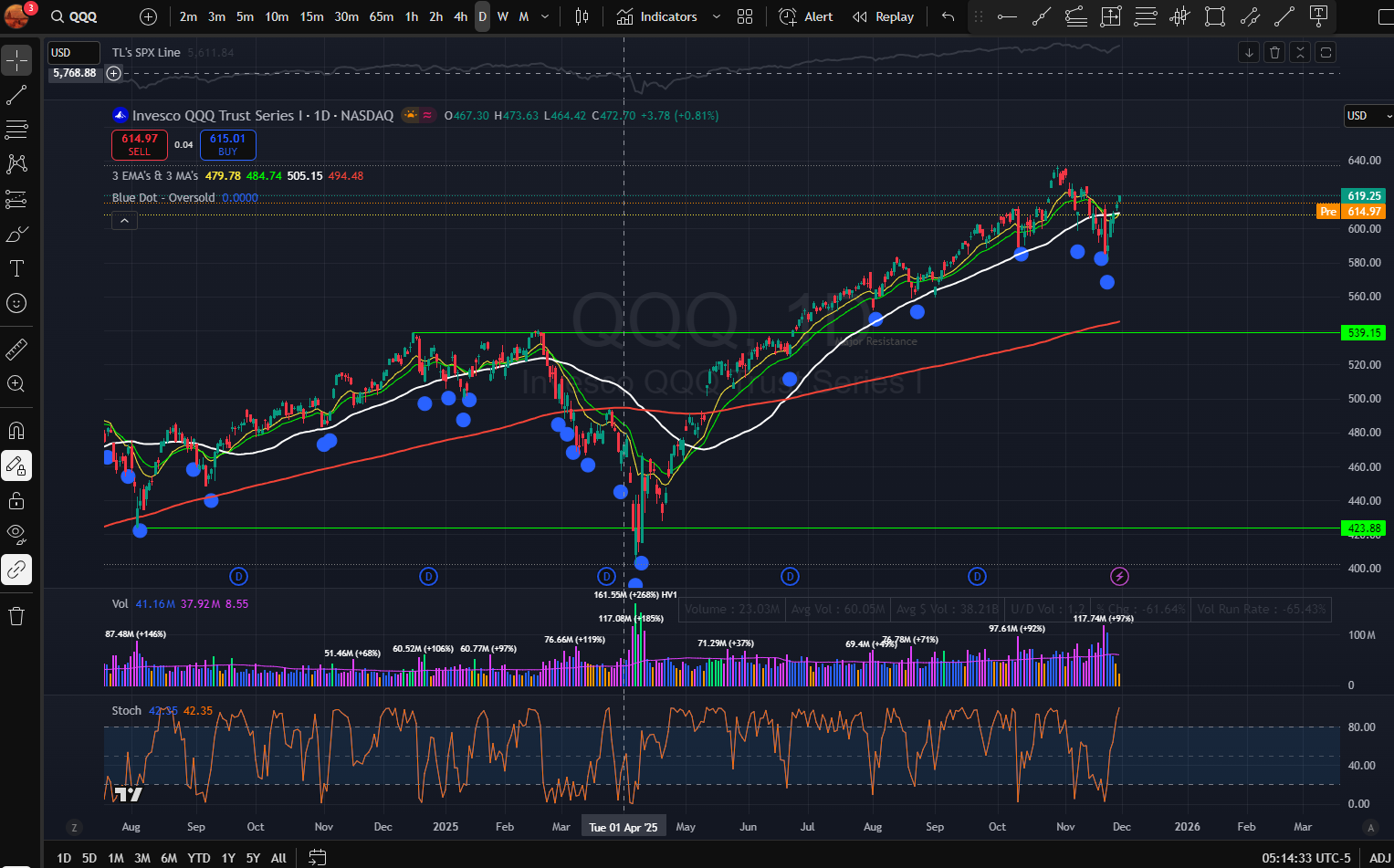Set date range to 5D
Viewport: 1394px width, 868px height.
click(89, 858)
